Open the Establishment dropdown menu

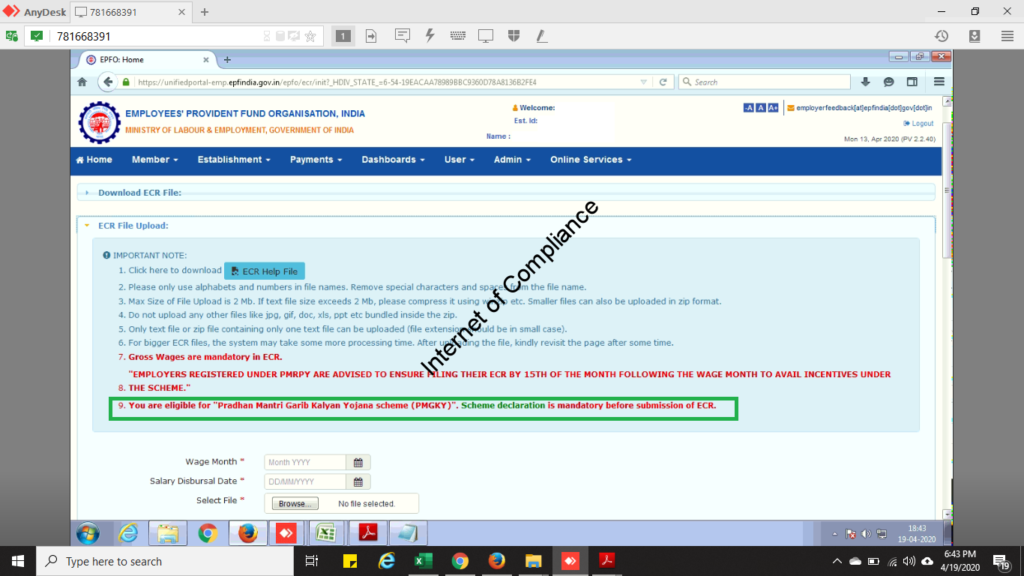coord(234,160)
